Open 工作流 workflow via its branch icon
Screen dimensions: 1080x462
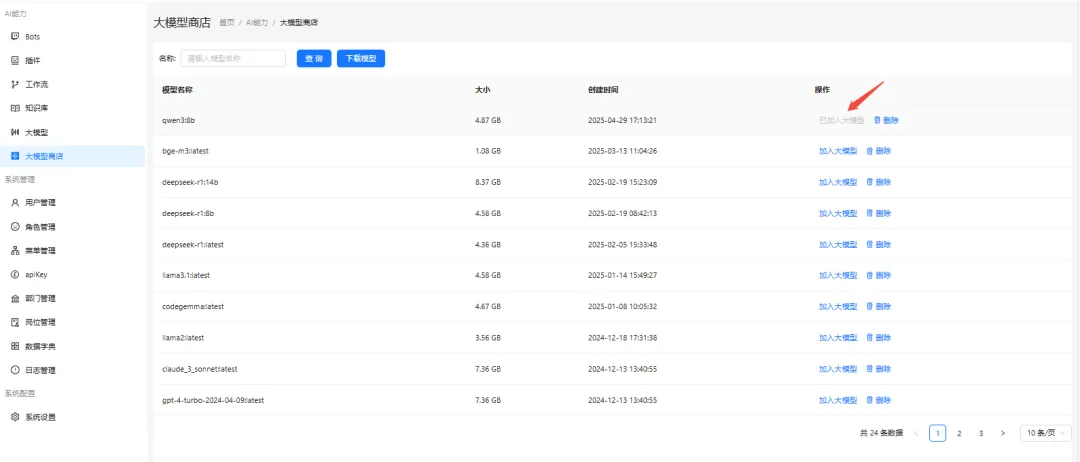coord(15,84)
